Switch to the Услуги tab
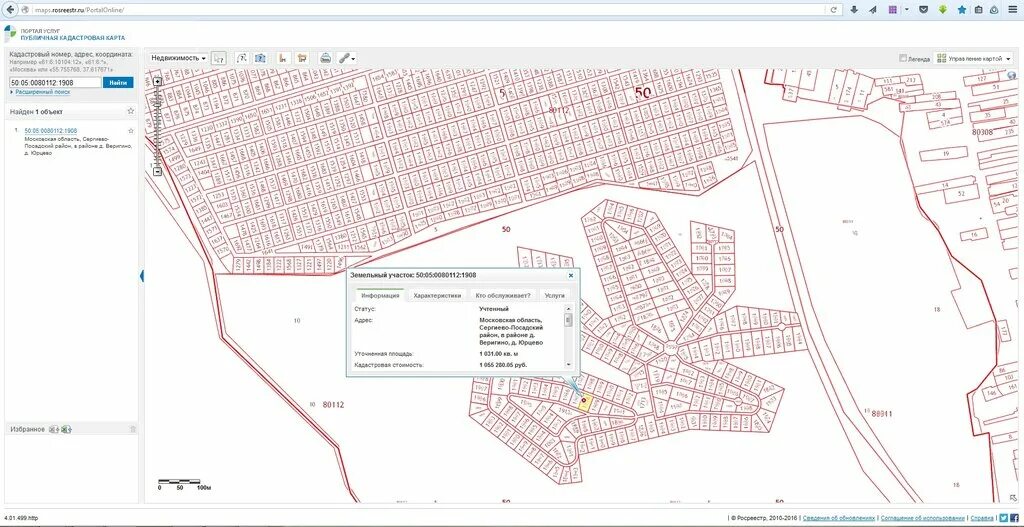 click(554, 295)
